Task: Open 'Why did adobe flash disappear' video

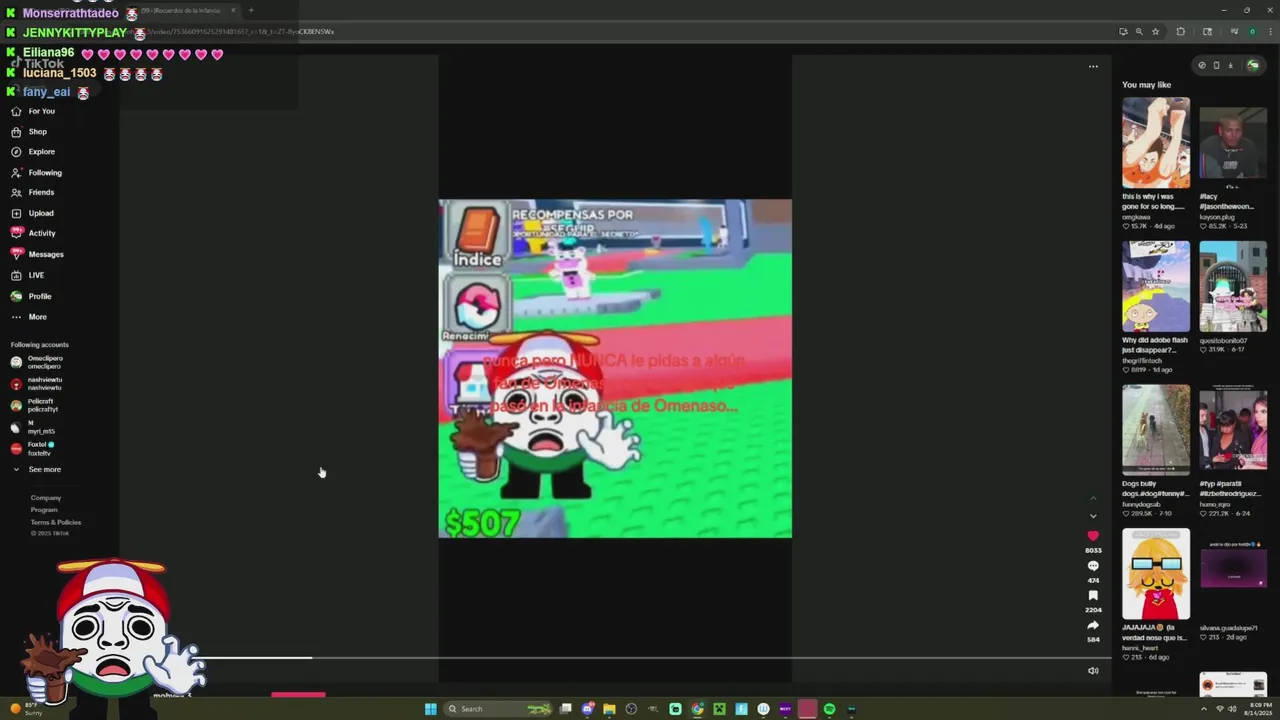Action: click(1156, 286)
